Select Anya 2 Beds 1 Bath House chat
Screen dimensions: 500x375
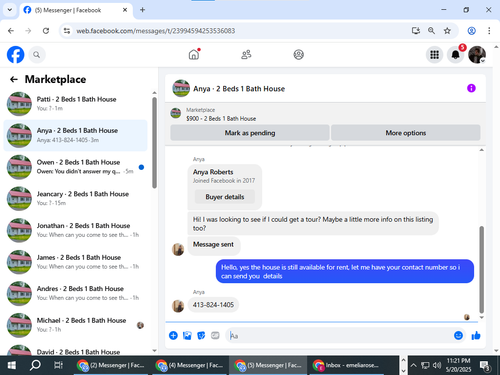(x=76, y=135)
